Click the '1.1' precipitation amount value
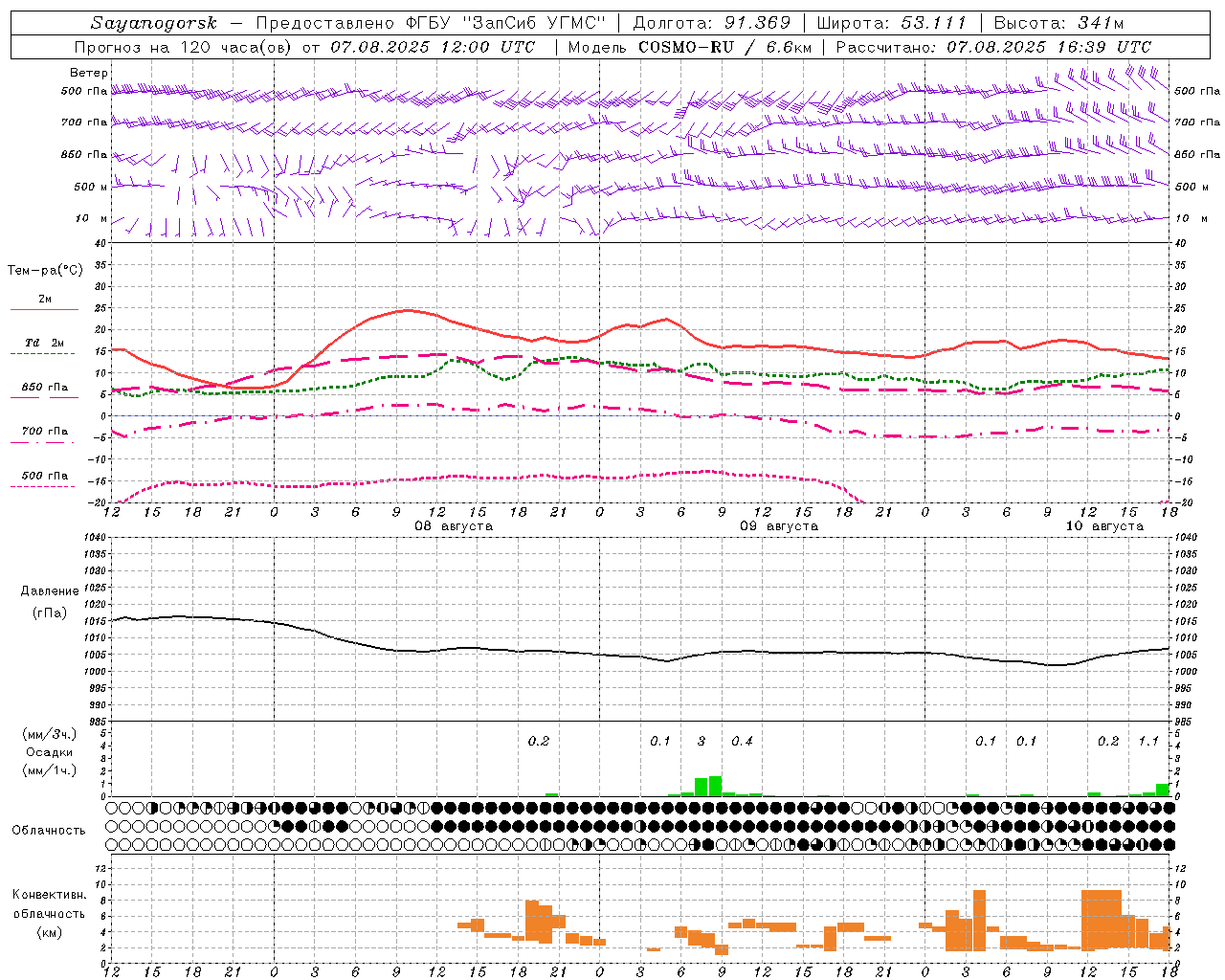The width and height of the screenshot is (1225, 980). point(1148,742)
